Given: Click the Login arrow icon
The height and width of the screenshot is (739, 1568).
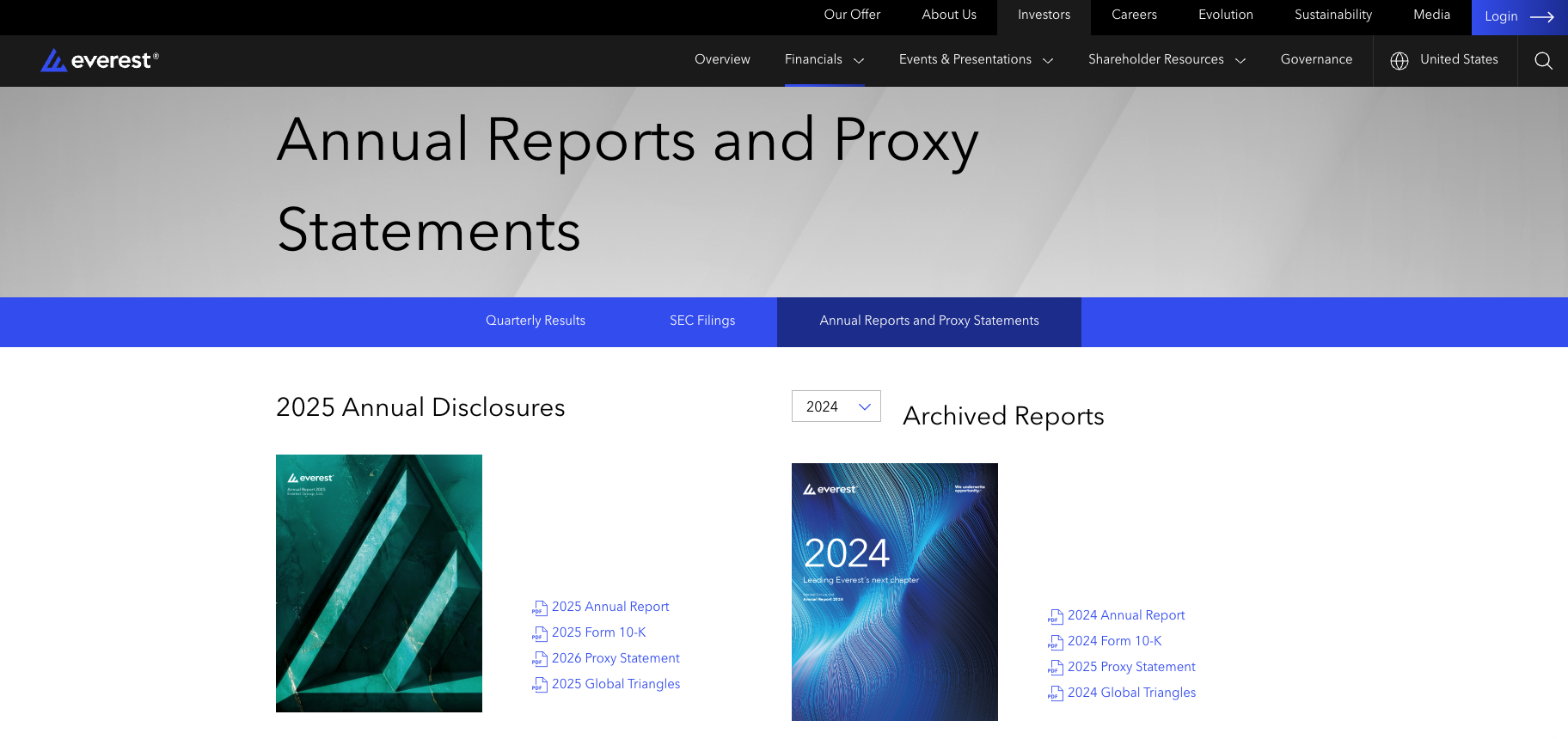Looking at the screenshot, I should (x=1542, y=17).
